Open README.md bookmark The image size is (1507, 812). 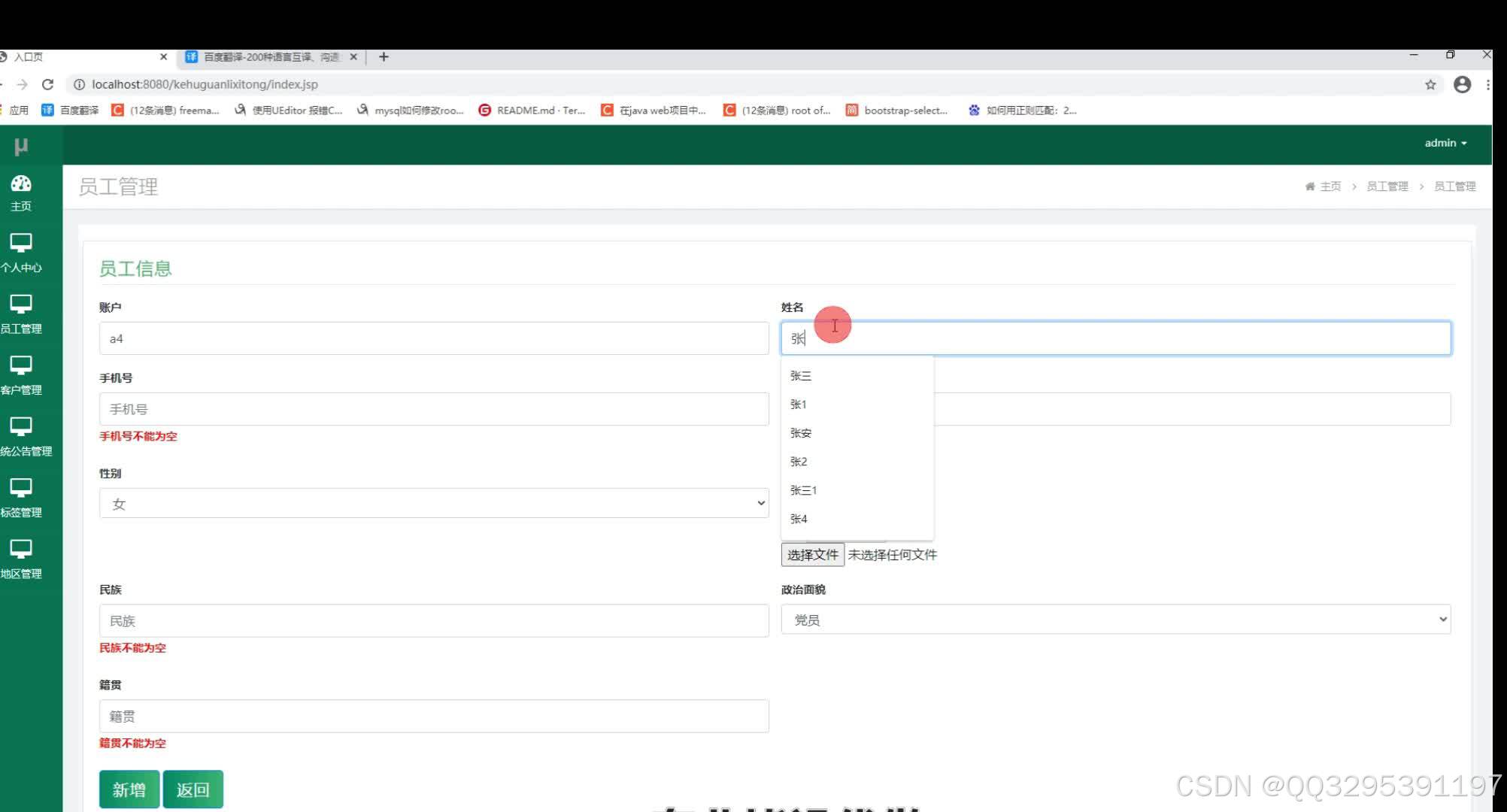[x=532, y=110]
